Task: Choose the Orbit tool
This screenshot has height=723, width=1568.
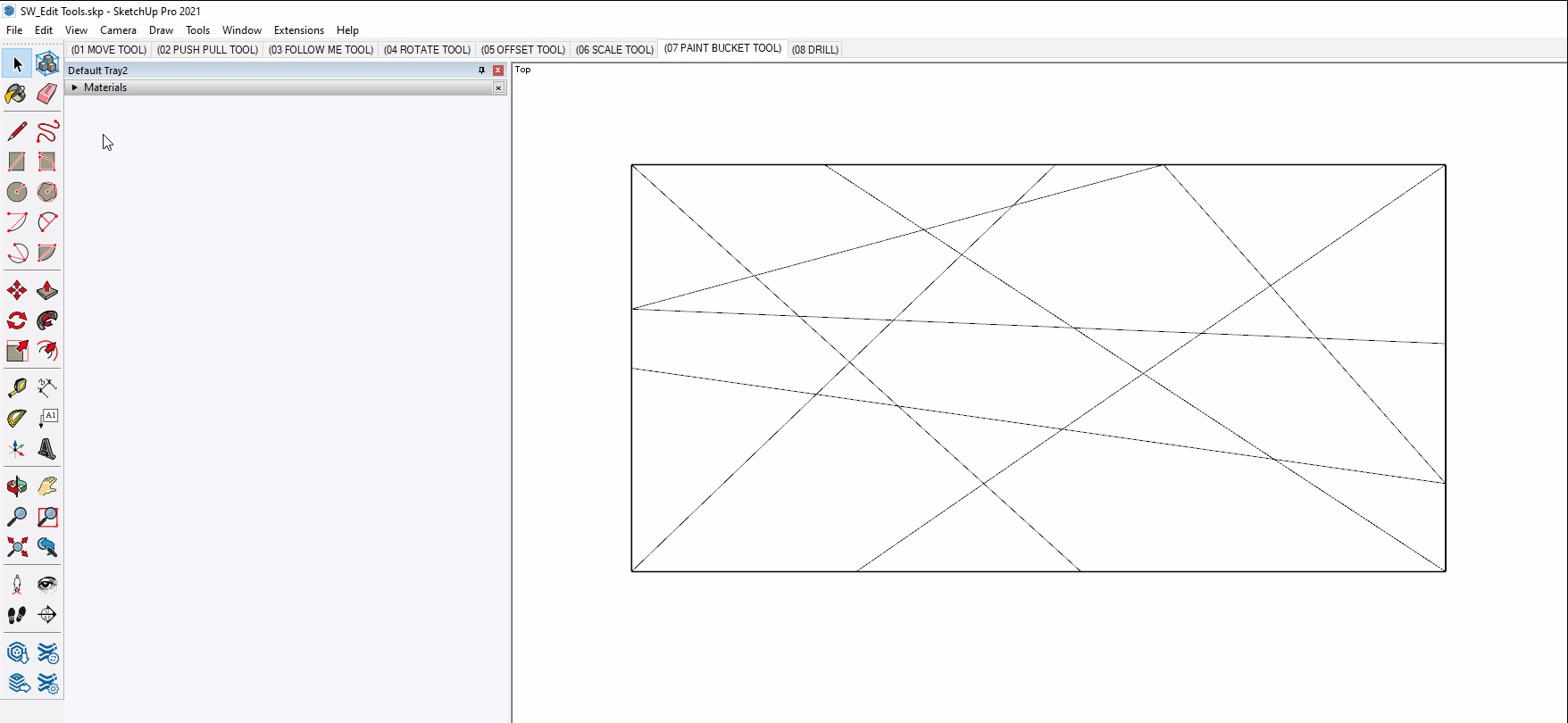Action: point(17,486)
